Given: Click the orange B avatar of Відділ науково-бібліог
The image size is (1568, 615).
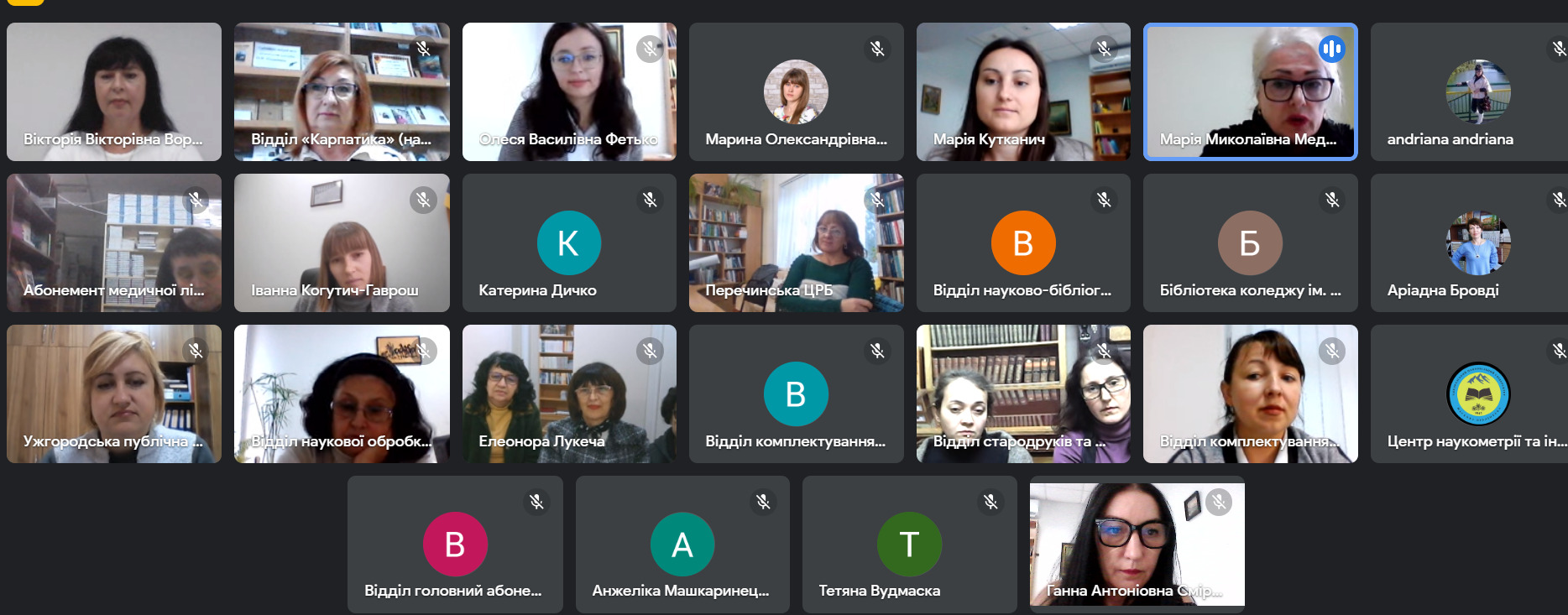Looking at the screenshot, I should (x=1023, y=243).
